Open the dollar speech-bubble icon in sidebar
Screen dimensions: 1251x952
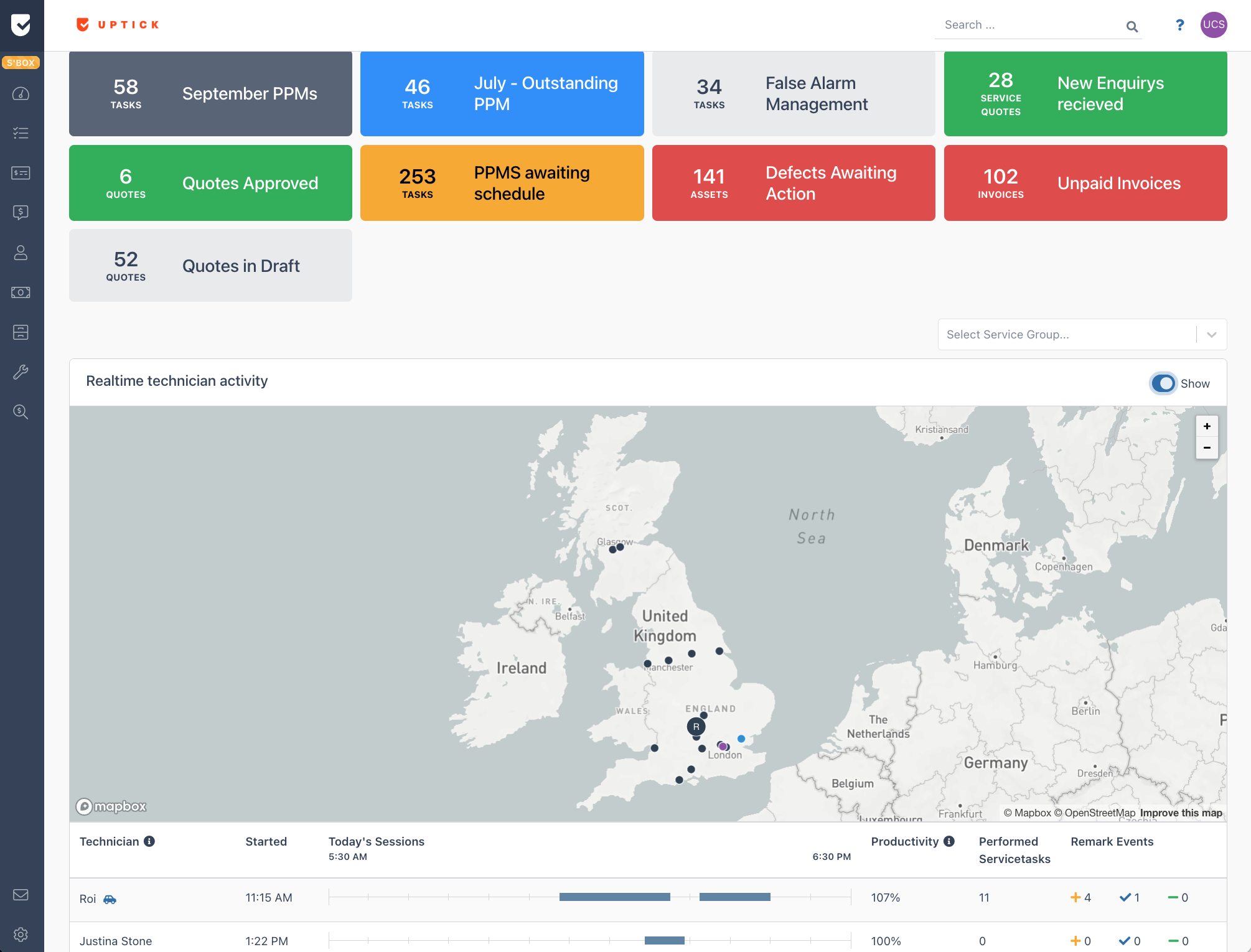[21, 213]
